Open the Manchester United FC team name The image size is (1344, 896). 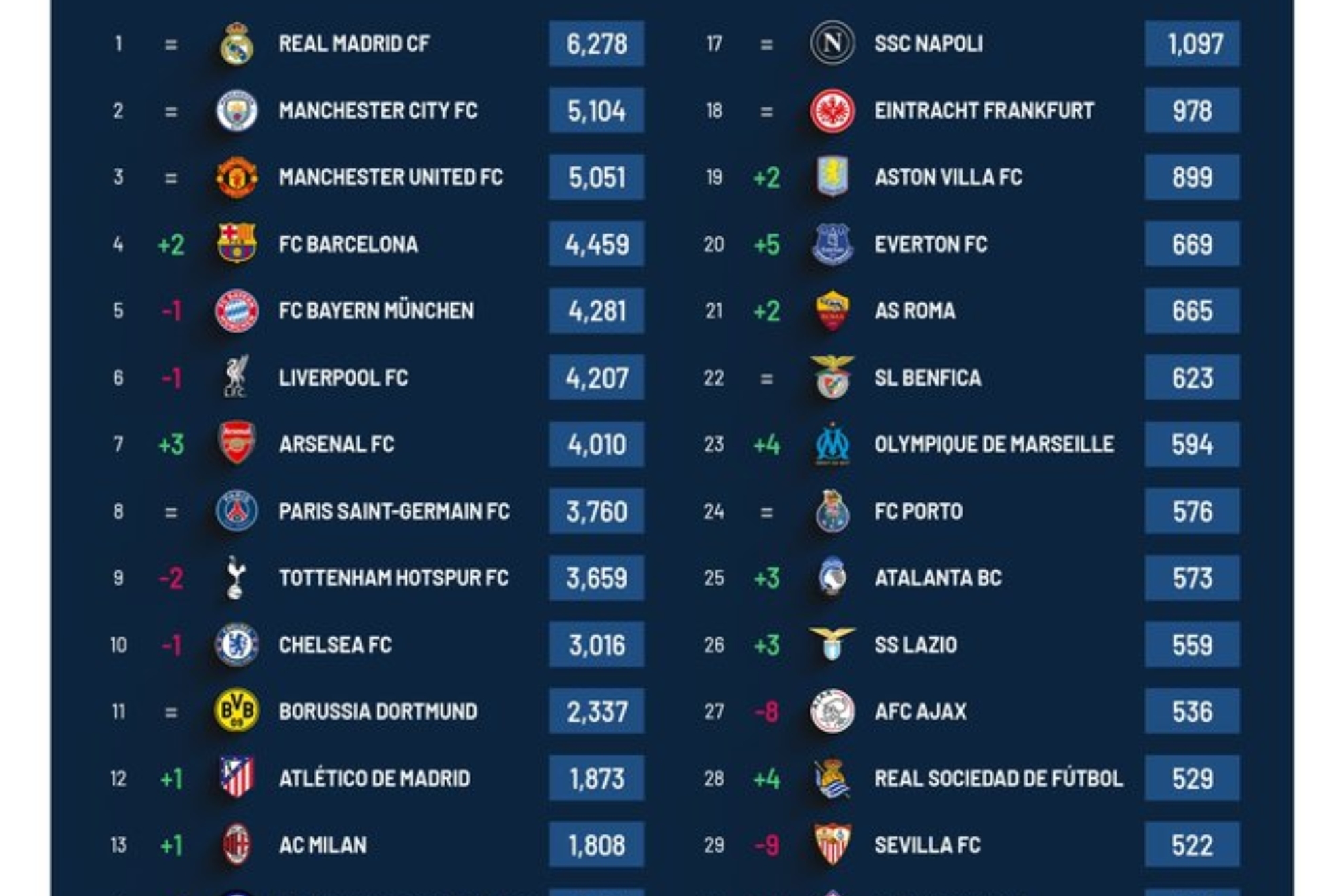[391, 177]
